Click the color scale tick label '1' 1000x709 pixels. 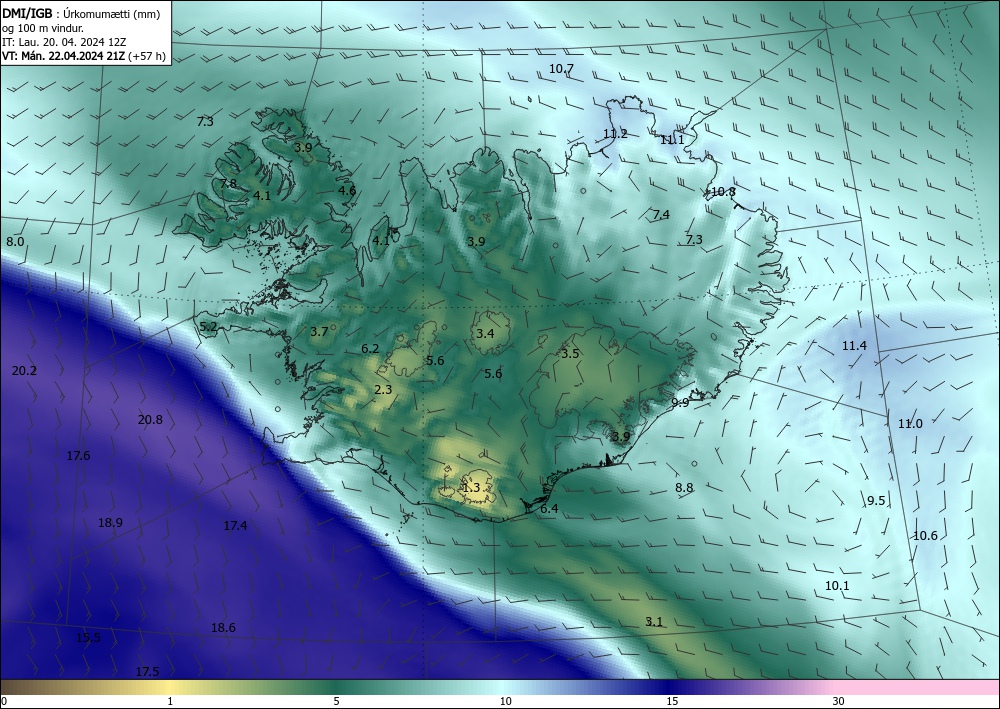click(170, 701)
